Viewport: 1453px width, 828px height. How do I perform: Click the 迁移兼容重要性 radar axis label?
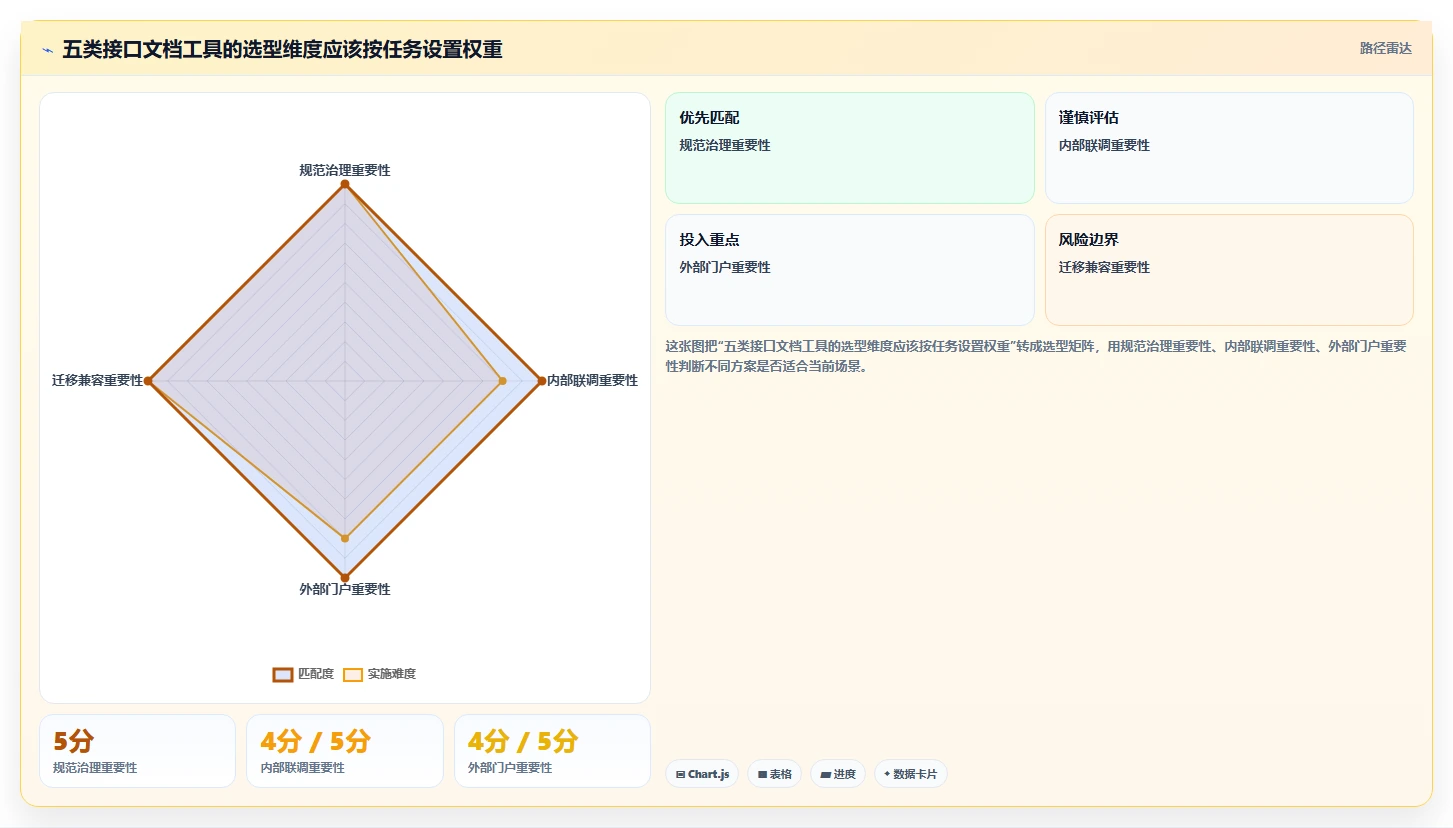click(x=98, y=380)
